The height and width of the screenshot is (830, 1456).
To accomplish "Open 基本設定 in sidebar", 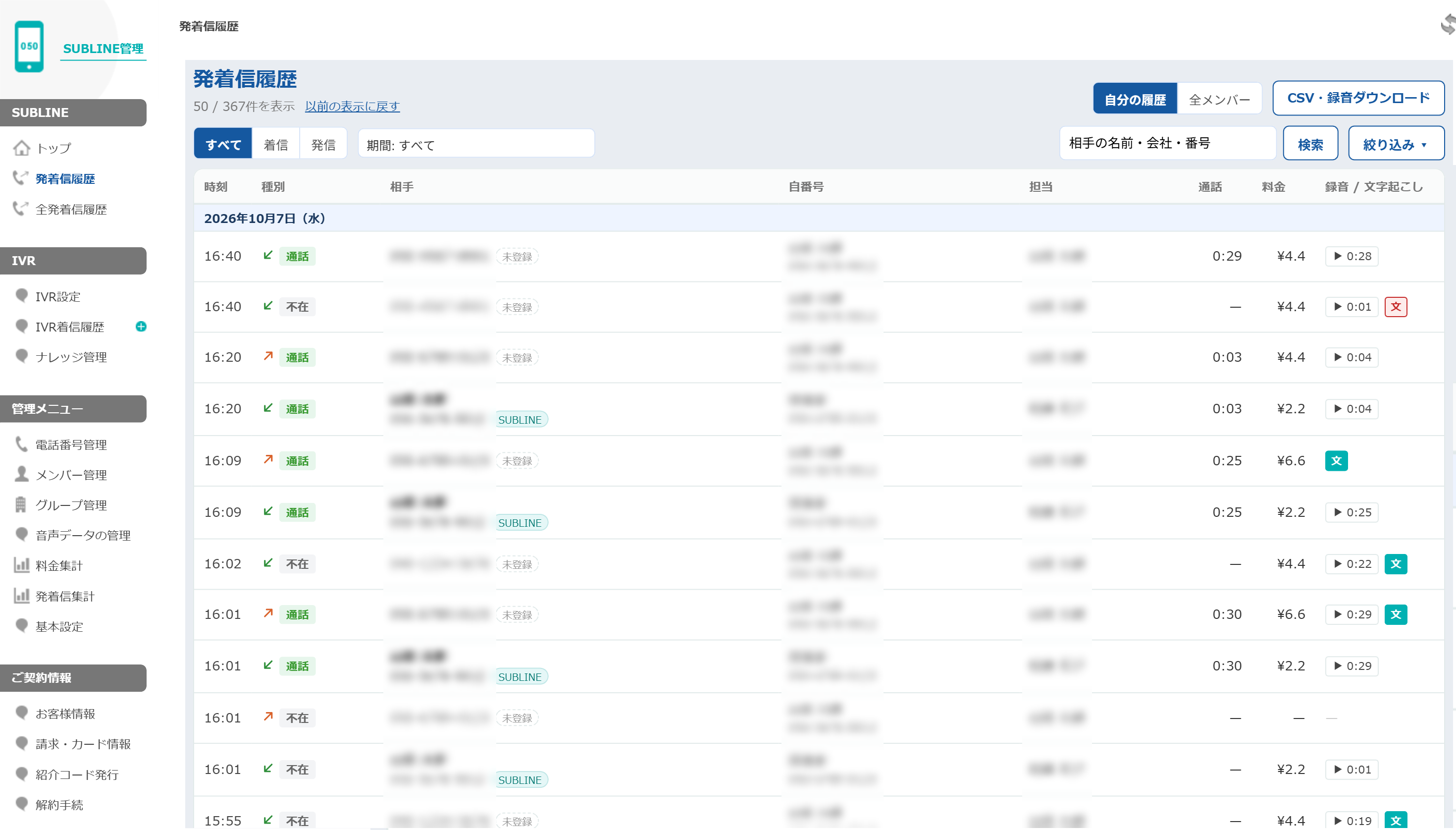I will (x=58, y=626).
